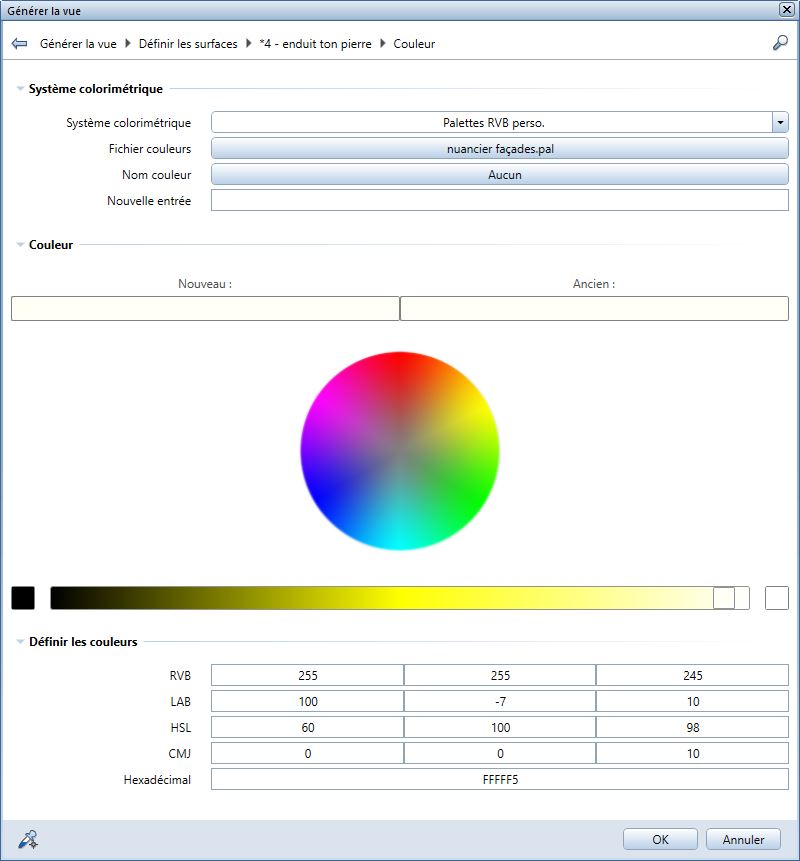Image resolution: width=800 pixels, height=861 pixels.
Task: Close the Générer la vue dialog
Action: [x=787, y=10]
